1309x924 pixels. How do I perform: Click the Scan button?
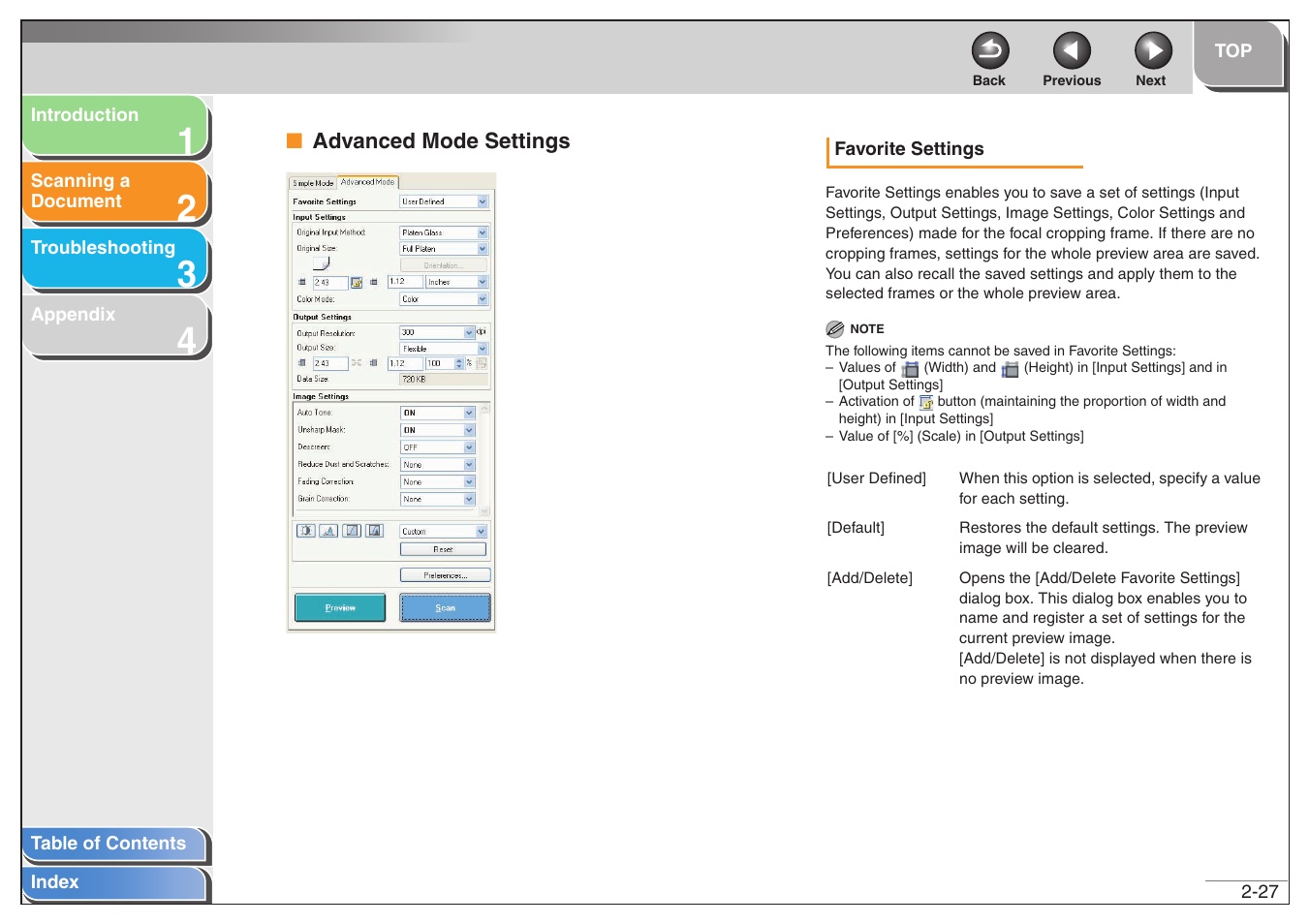tap(446, 607)
